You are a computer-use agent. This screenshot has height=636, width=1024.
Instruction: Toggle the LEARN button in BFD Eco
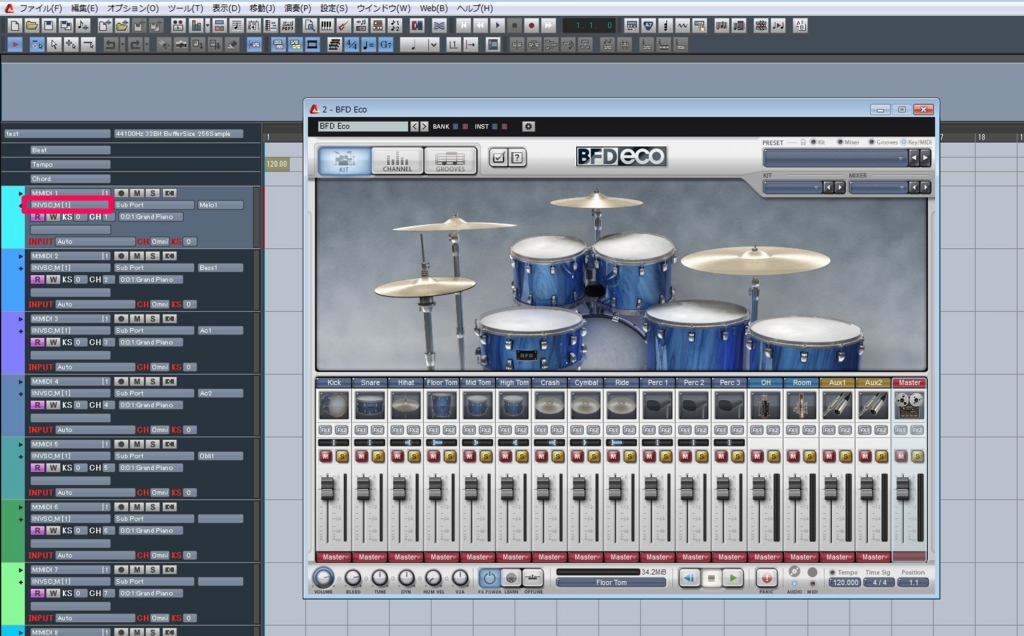511,577
